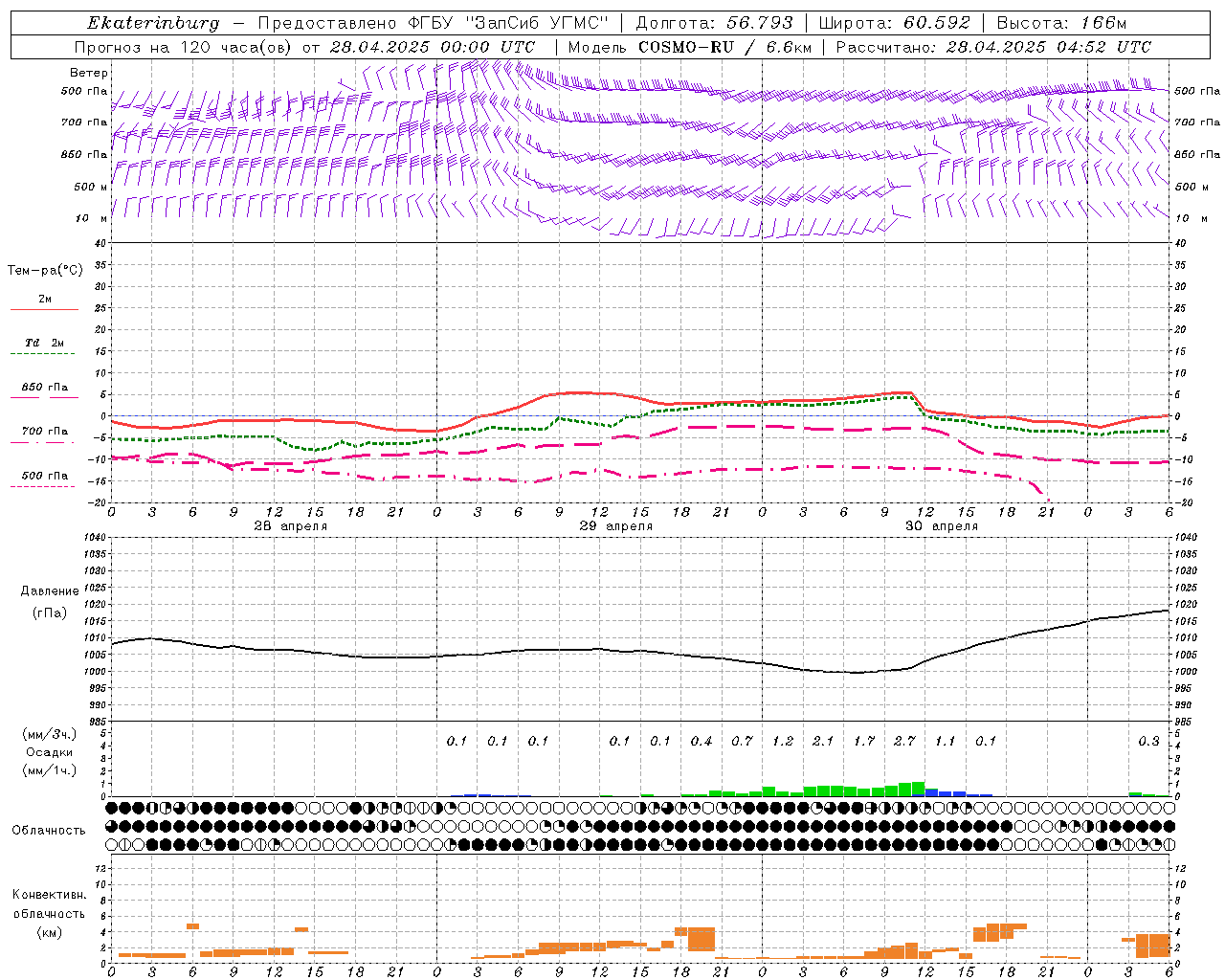The image size is (1225, 980).
Task: Click the 'Осадки' precipitation label
Action: coord(50,752)
